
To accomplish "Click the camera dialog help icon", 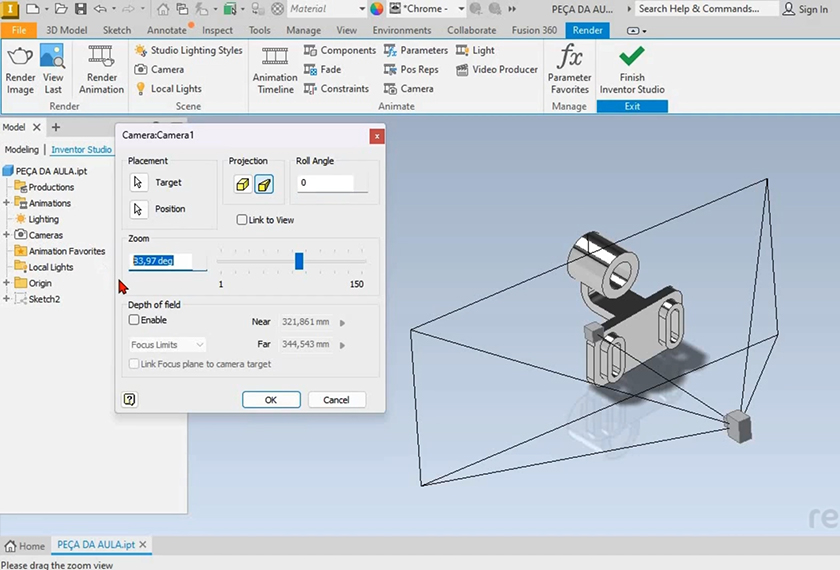I will (x=130, y=399).
